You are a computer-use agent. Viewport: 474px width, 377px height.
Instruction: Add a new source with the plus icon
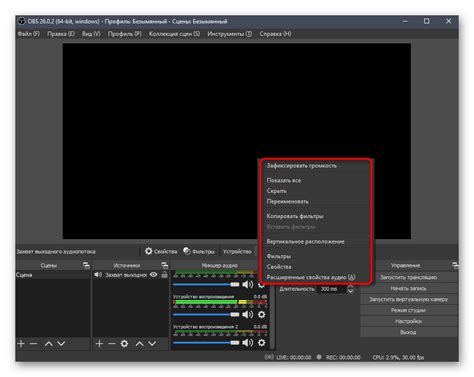(99, 344)
